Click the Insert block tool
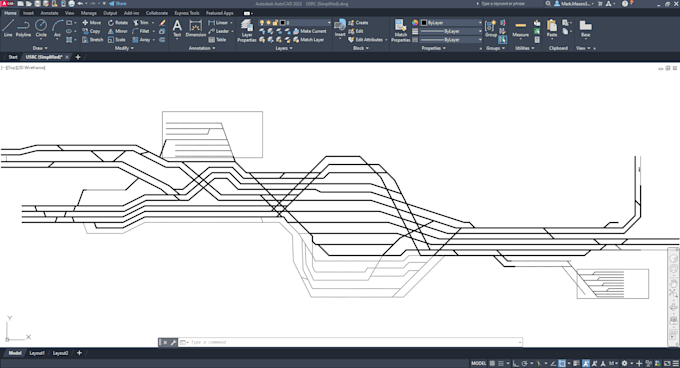 pos(340,28)
